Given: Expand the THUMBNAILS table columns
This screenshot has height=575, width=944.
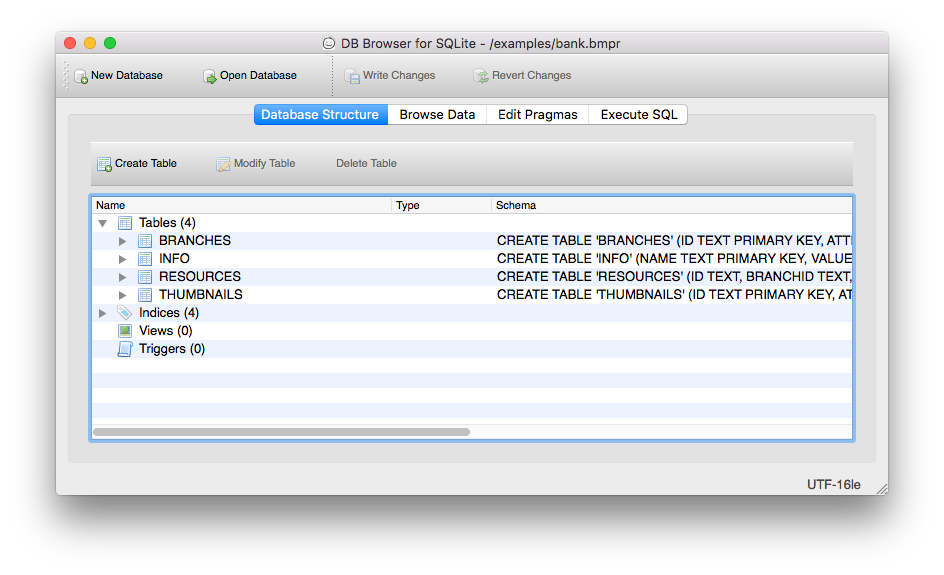Looking at the screenshot, I should pyautogui.click(x=123, y=295).
